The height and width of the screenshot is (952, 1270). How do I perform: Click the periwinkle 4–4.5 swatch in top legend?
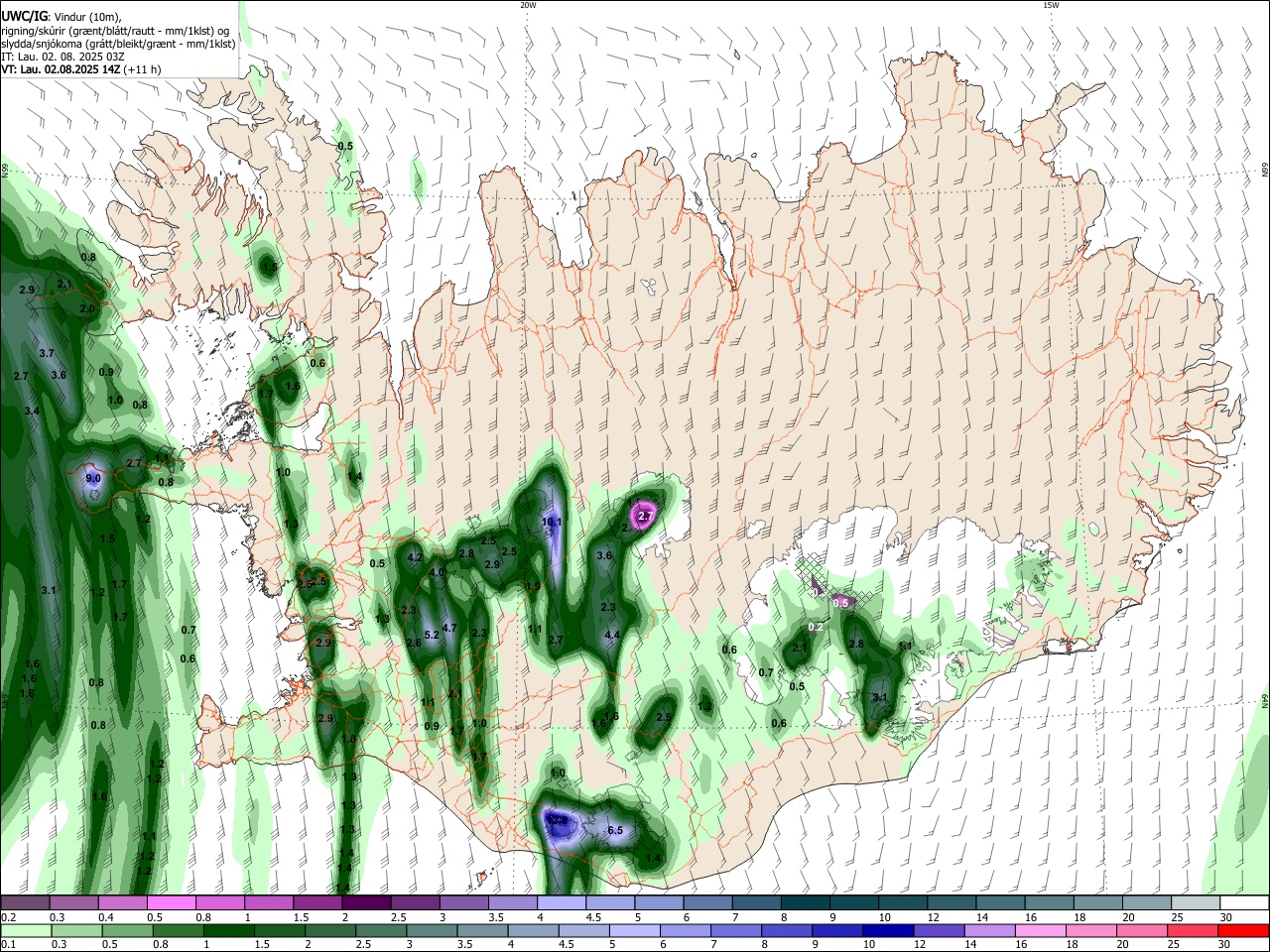561,903
